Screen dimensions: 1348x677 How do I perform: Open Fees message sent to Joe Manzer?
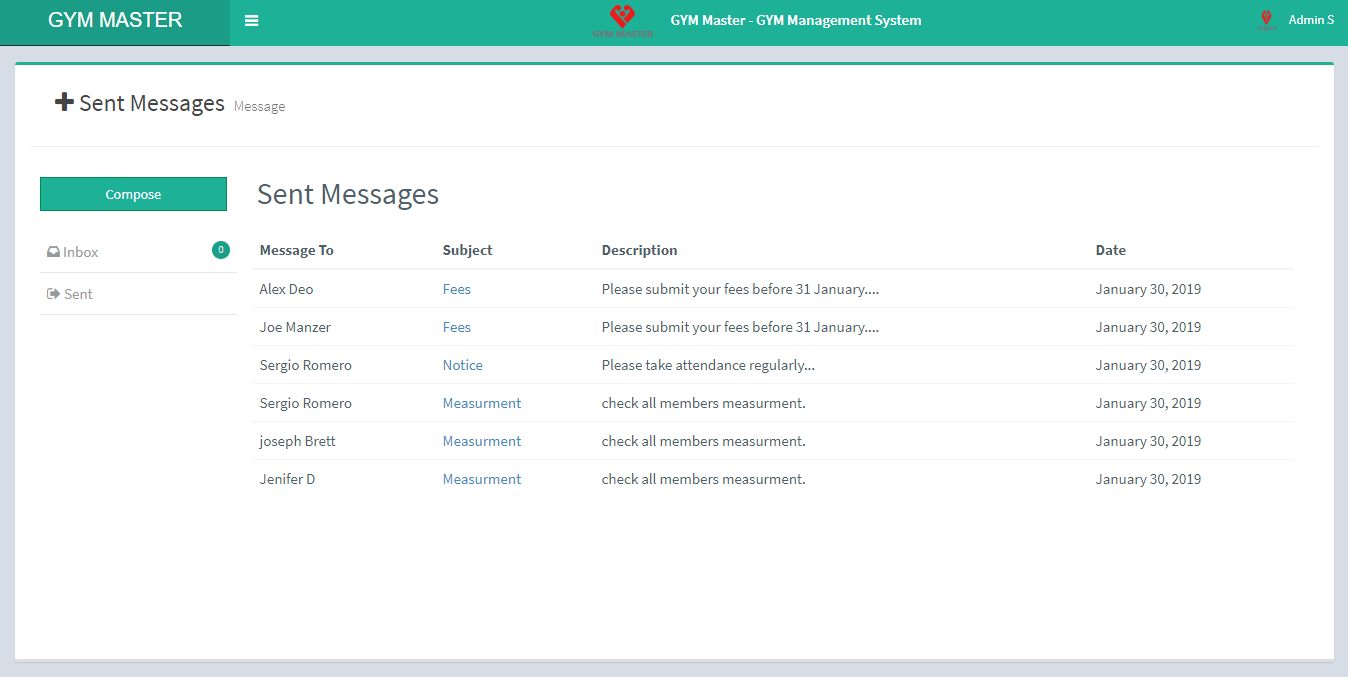click(x=456, y=328)
